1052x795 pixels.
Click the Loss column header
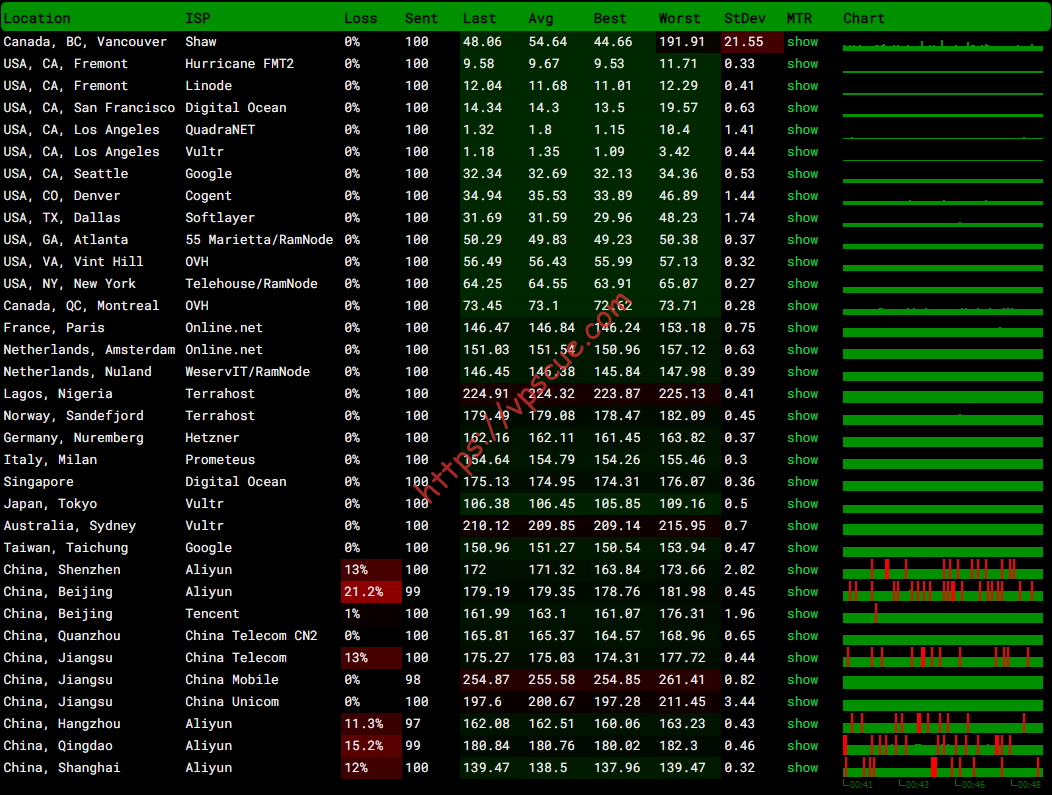tap(361, 19)
